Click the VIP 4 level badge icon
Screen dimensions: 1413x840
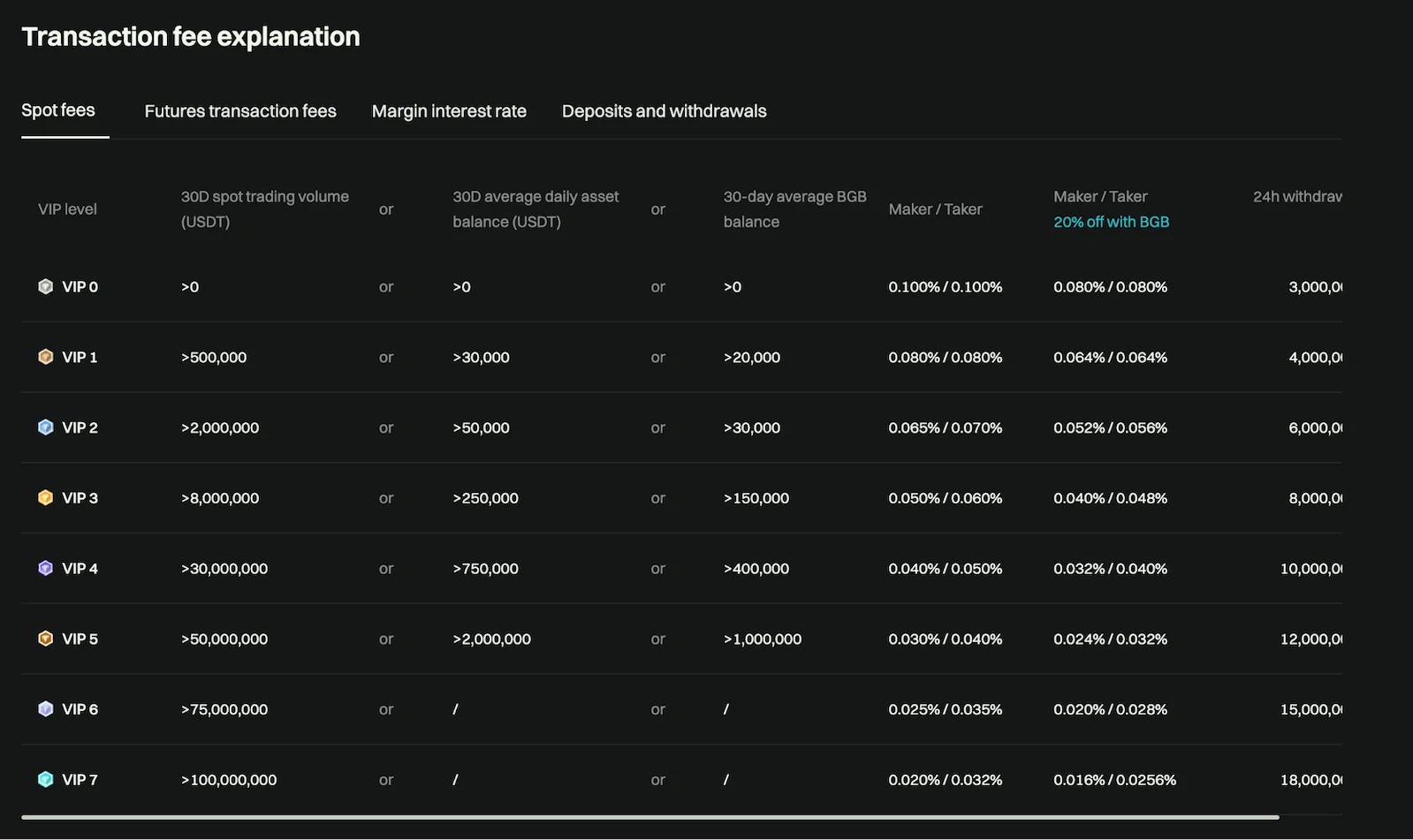(46, 569)
